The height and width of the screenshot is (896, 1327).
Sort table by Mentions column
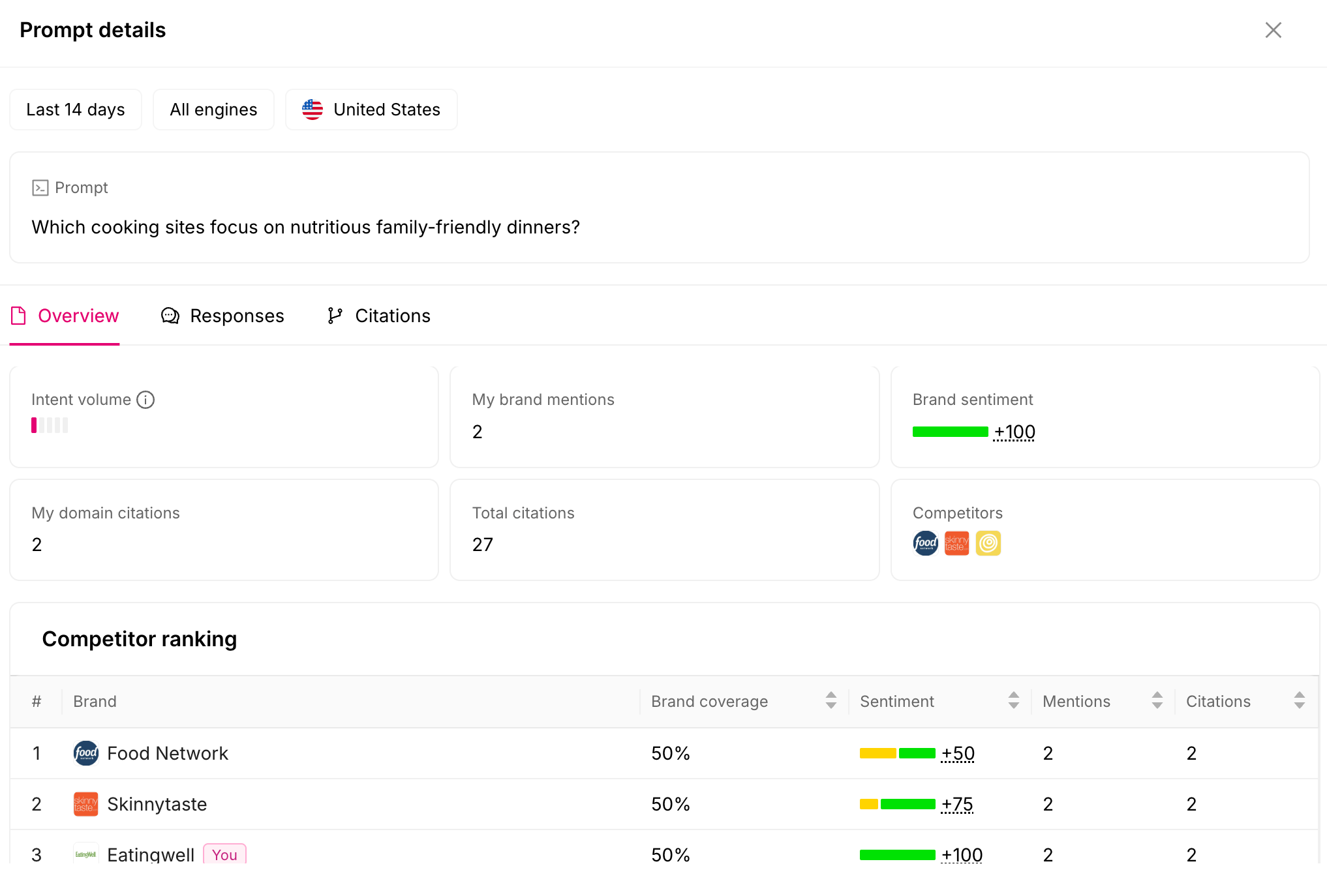(x=1157, y=700)
